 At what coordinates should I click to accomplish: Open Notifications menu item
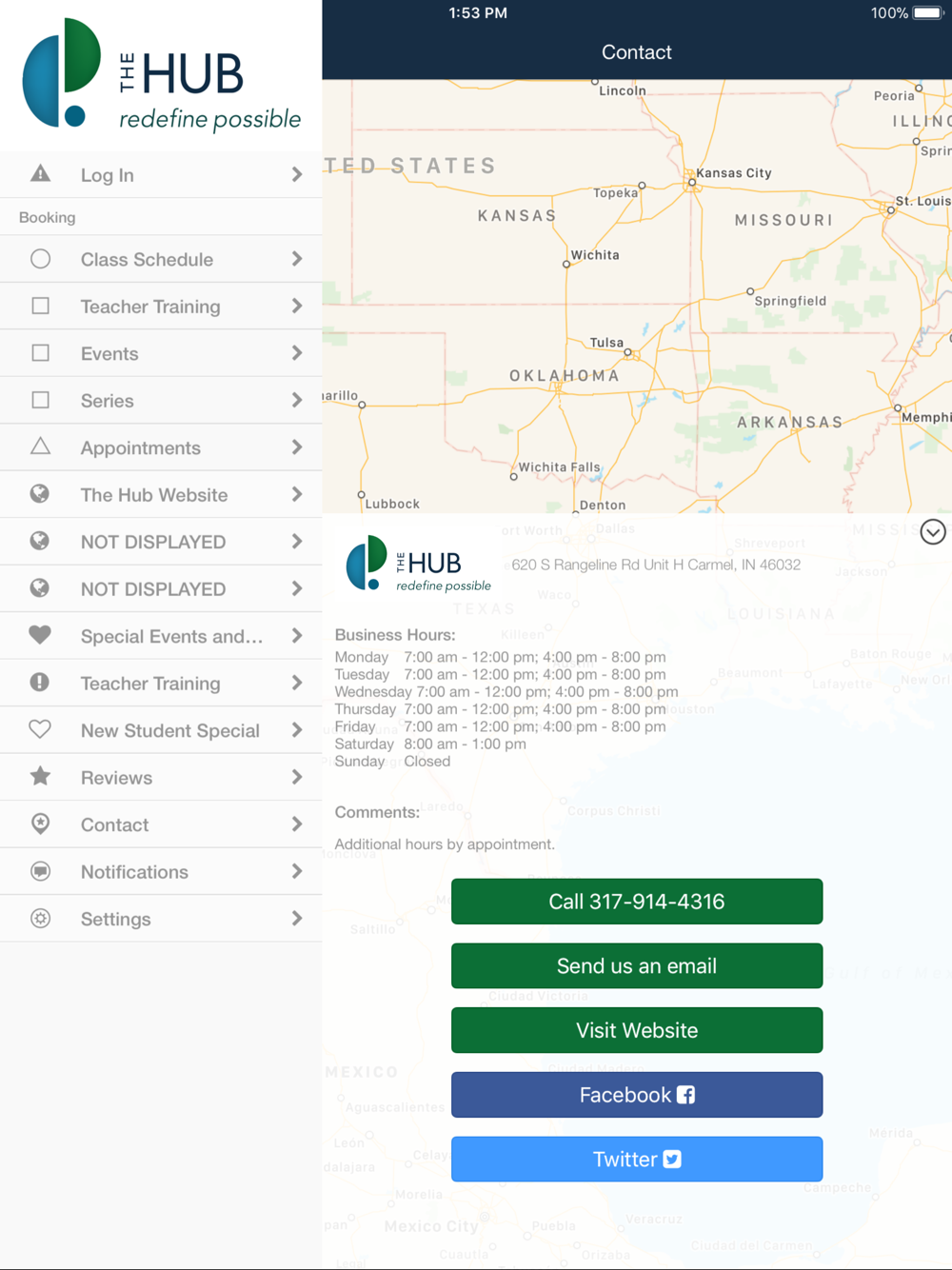coord(161,871)
